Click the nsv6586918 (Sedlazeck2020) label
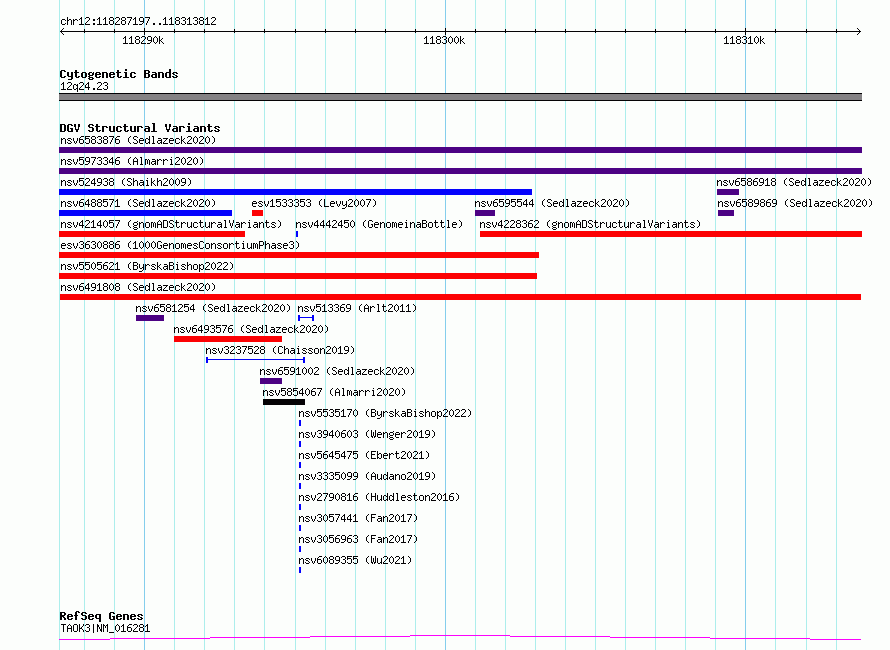Screen dimensions: 890x650 pos(794,182)
